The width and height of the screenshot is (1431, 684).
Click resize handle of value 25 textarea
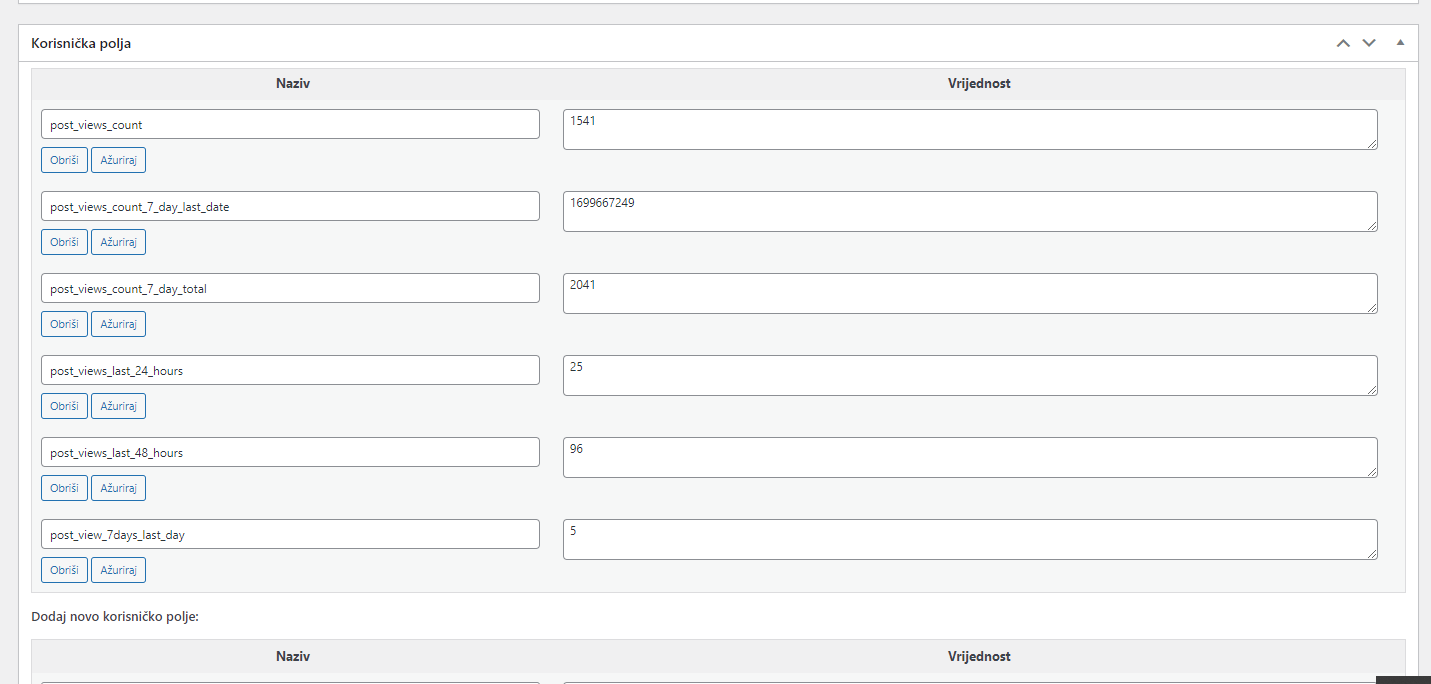click(x=1371, y=389)
